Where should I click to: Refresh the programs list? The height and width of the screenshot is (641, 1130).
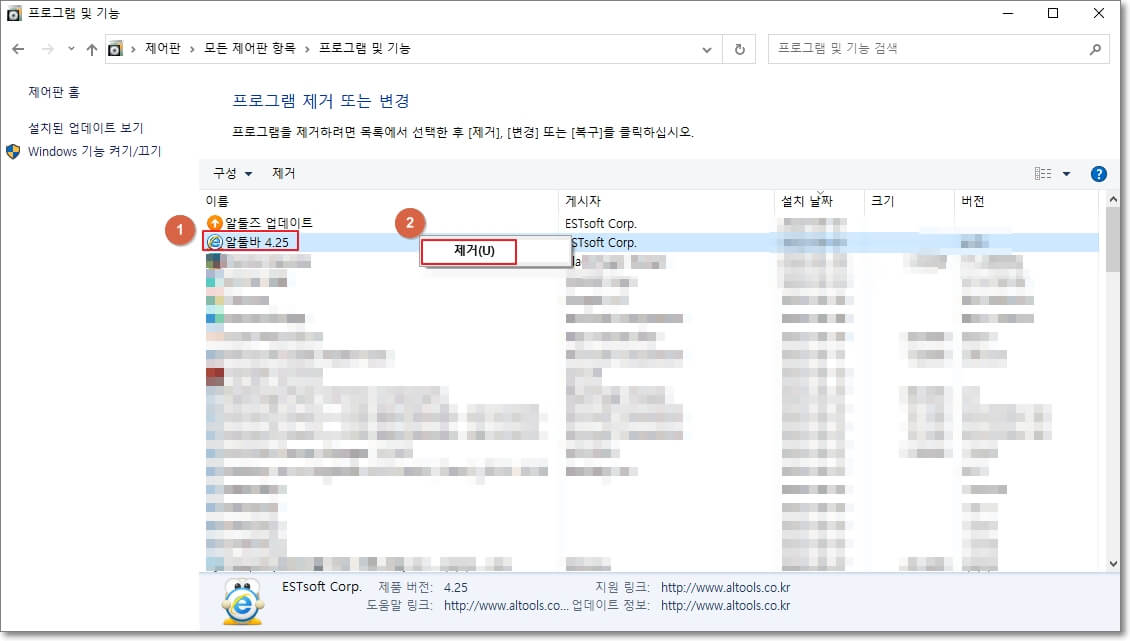pyautogui.click(x=739, y=50)
